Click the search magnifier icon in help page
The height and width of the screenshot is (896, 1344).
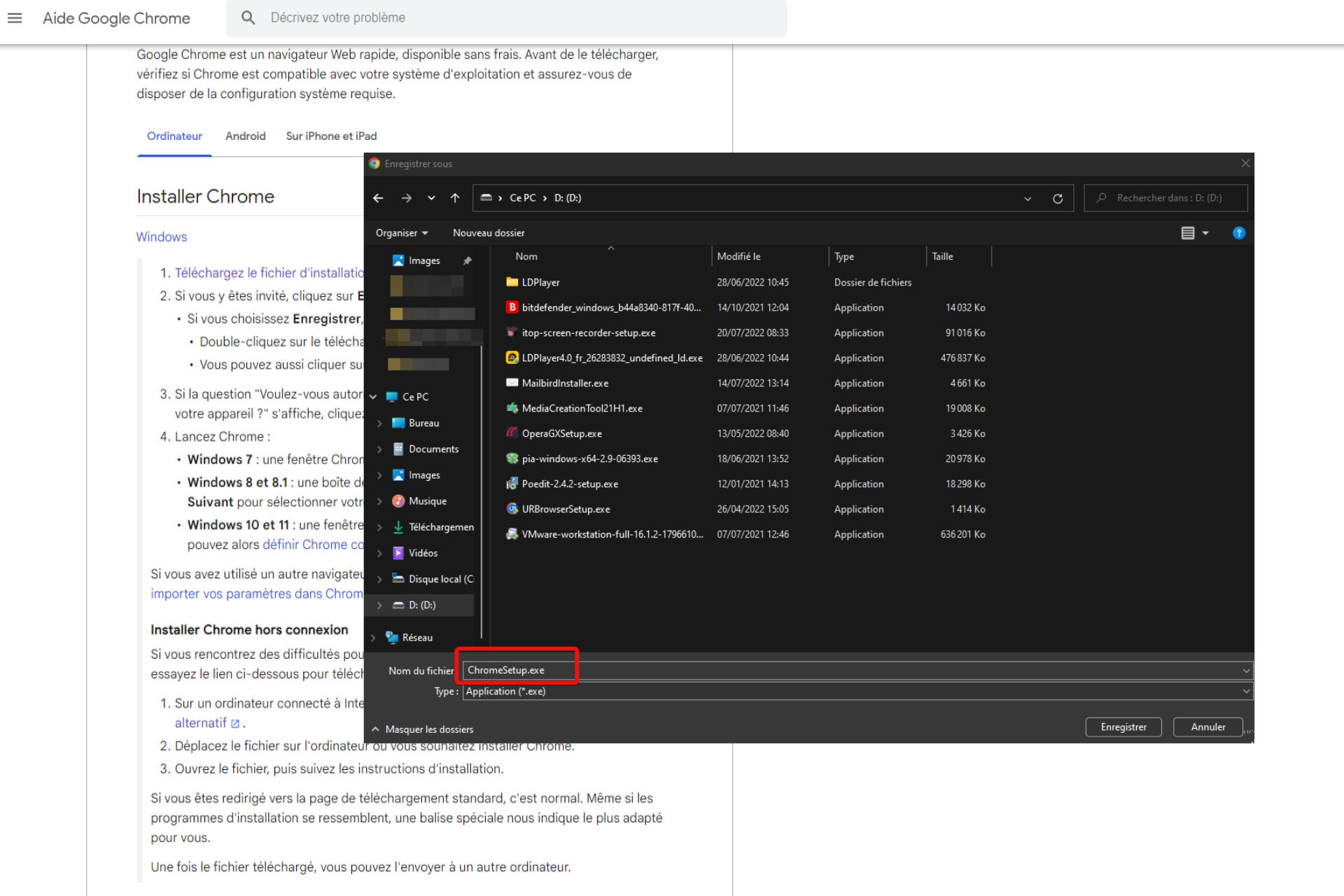[248, 17]
